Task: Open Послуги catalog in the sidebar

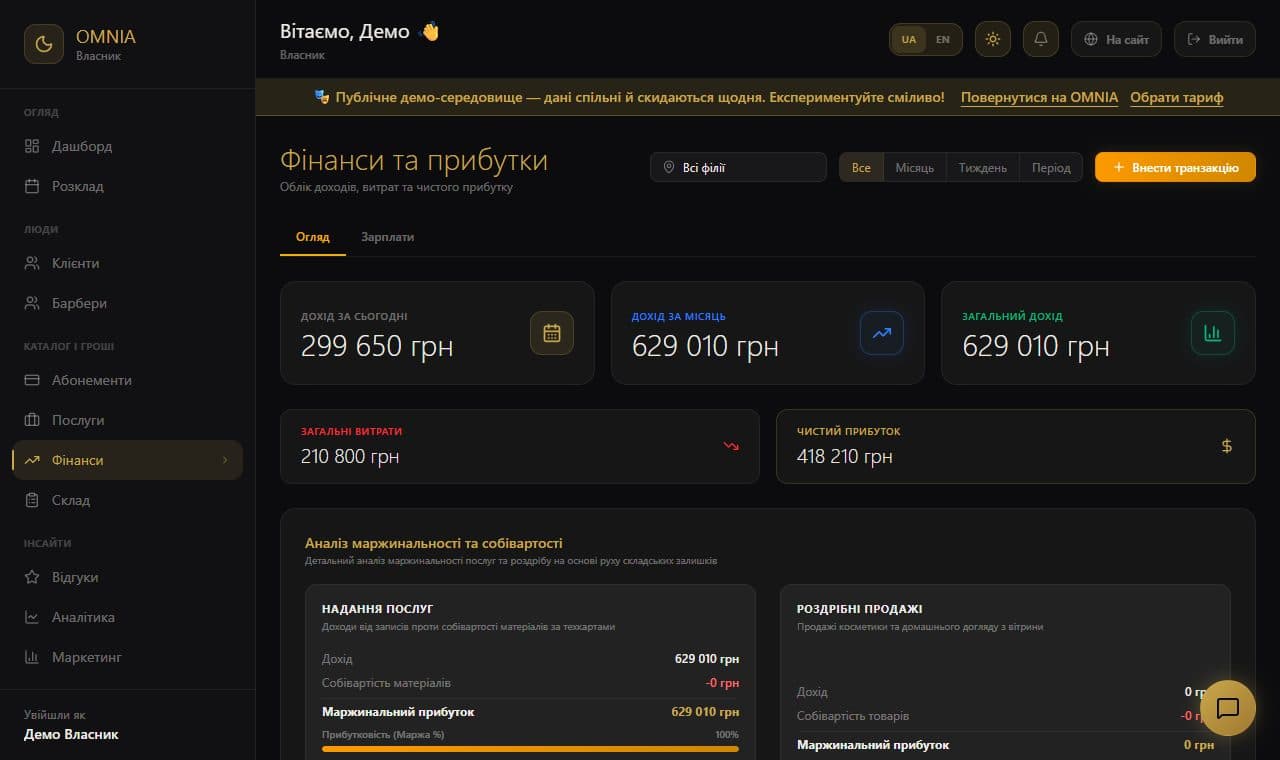Action: coord(127,420)
